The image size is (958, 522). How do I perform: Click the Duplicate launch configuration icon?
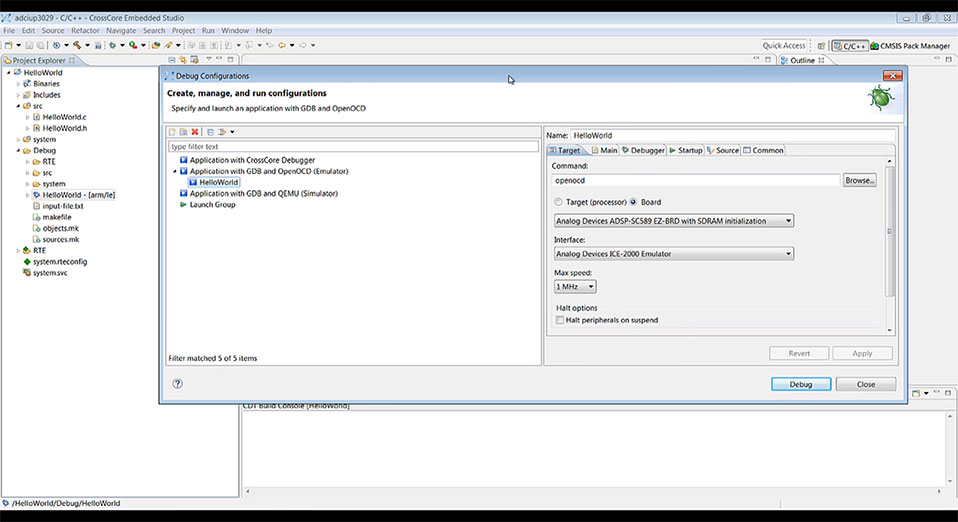tap(183, 132)
